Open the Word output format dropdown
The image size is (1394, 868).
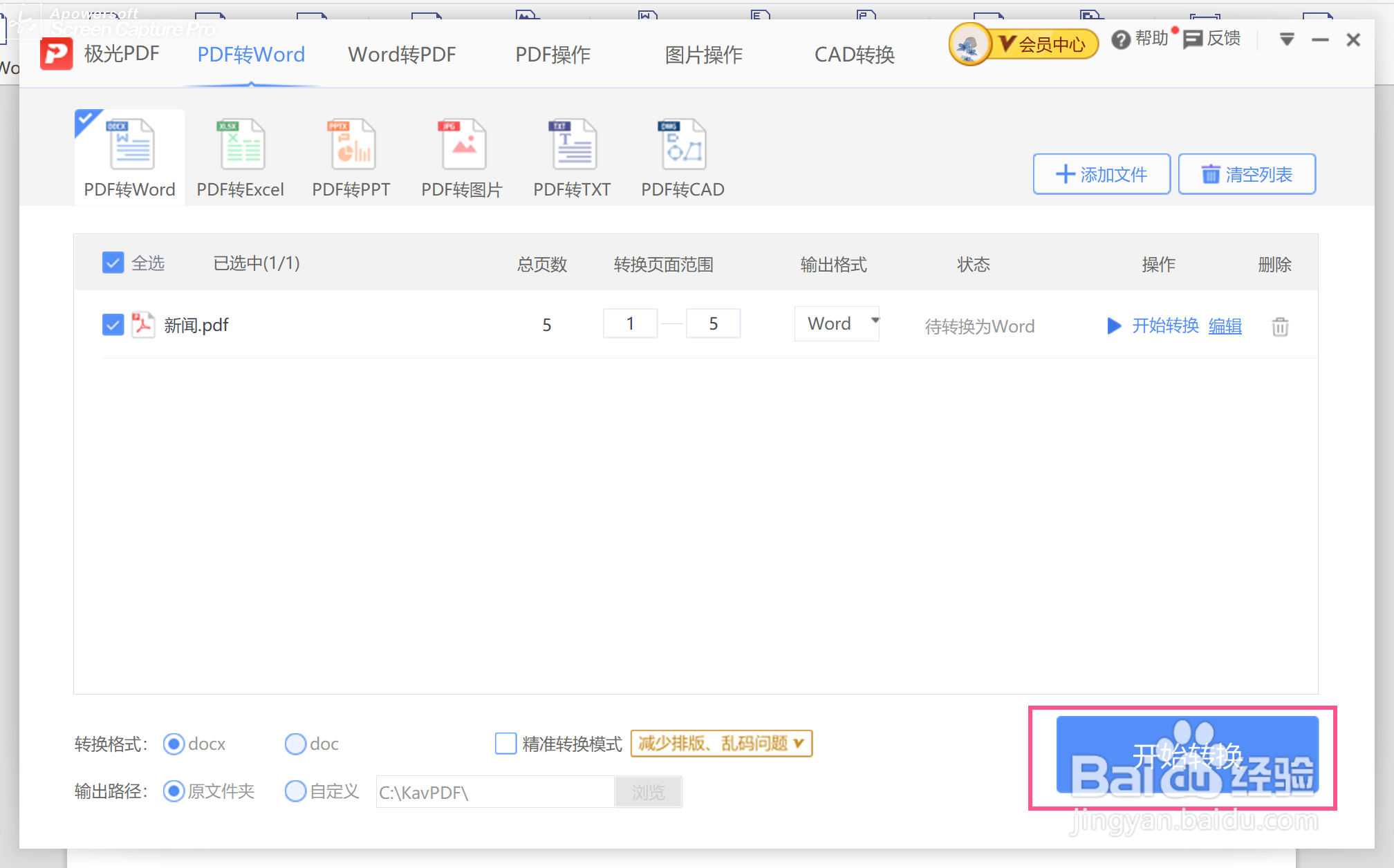click(x=837, y=323)
